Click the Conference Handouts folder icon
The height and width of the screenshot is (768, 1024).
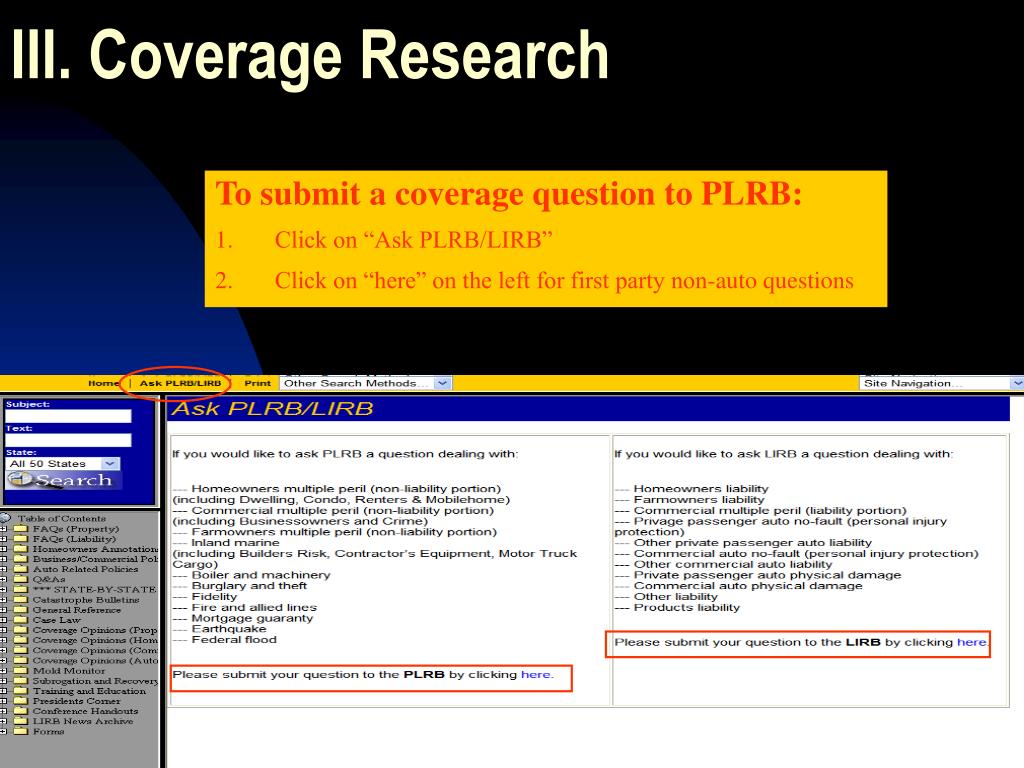(x=22, y=711)
